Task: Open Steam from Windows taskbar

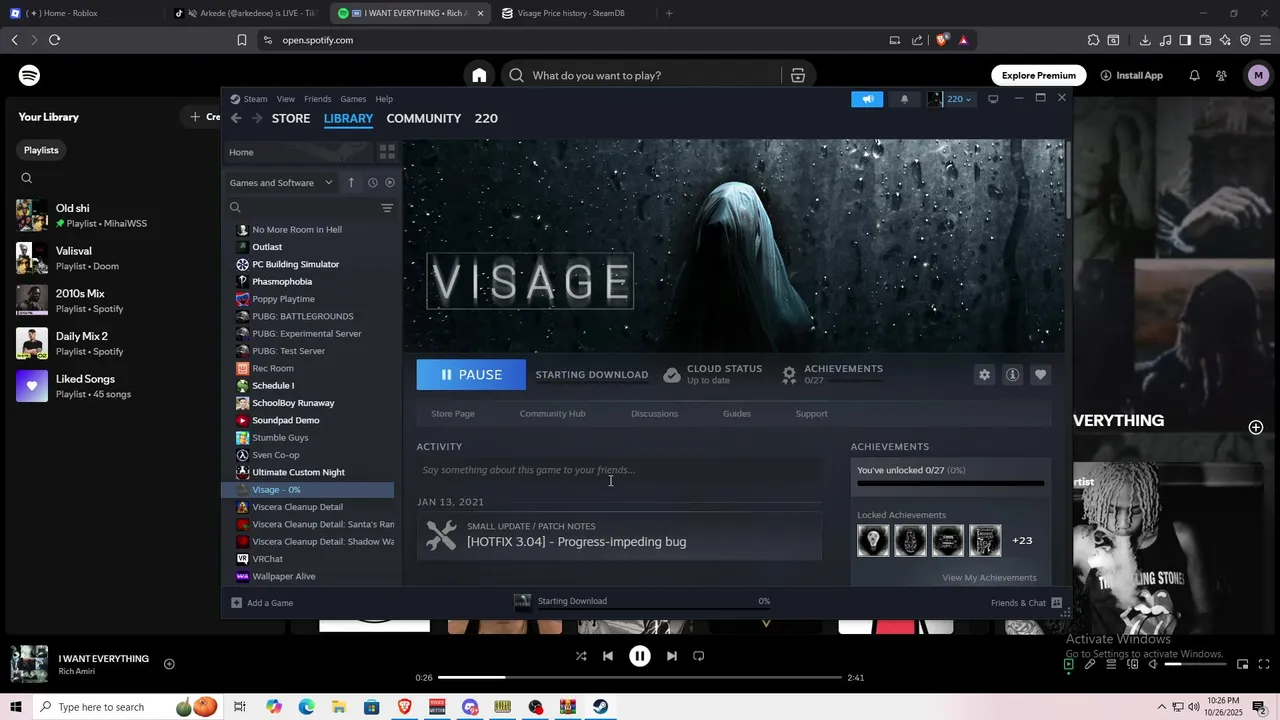Action: pos(600,707)
